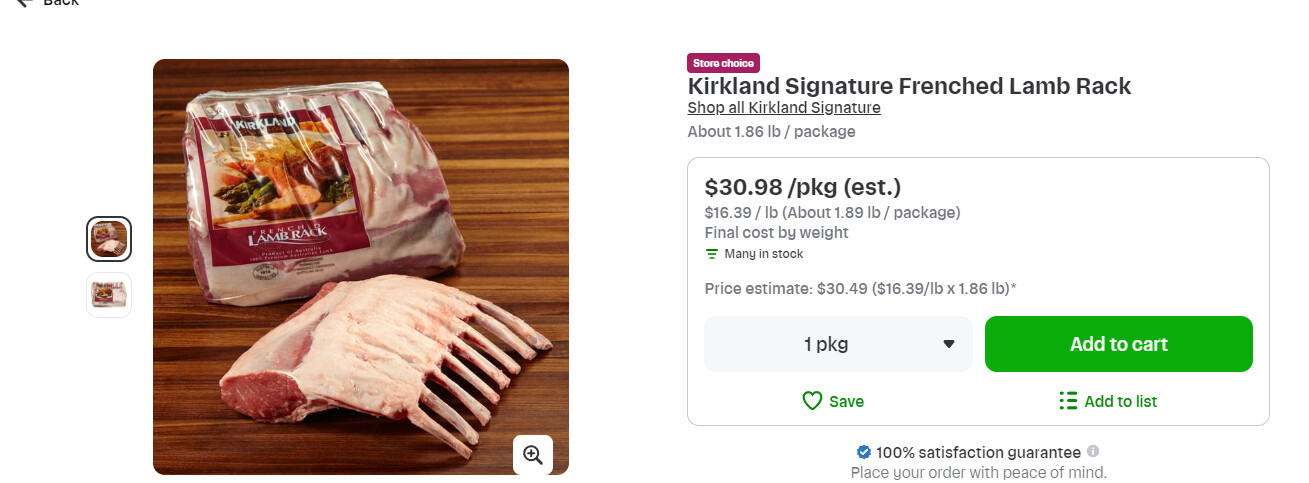The height and width of the screenshot is (483, 1309).
Task: Click the green Many in stock icon
Action: click(x=712, y=254)
